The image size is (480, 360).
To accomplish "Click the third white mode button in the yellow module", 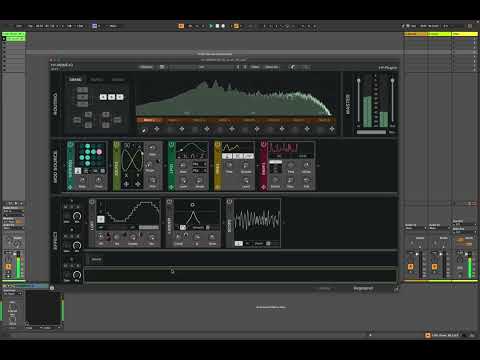I will [x=249, y=156].
